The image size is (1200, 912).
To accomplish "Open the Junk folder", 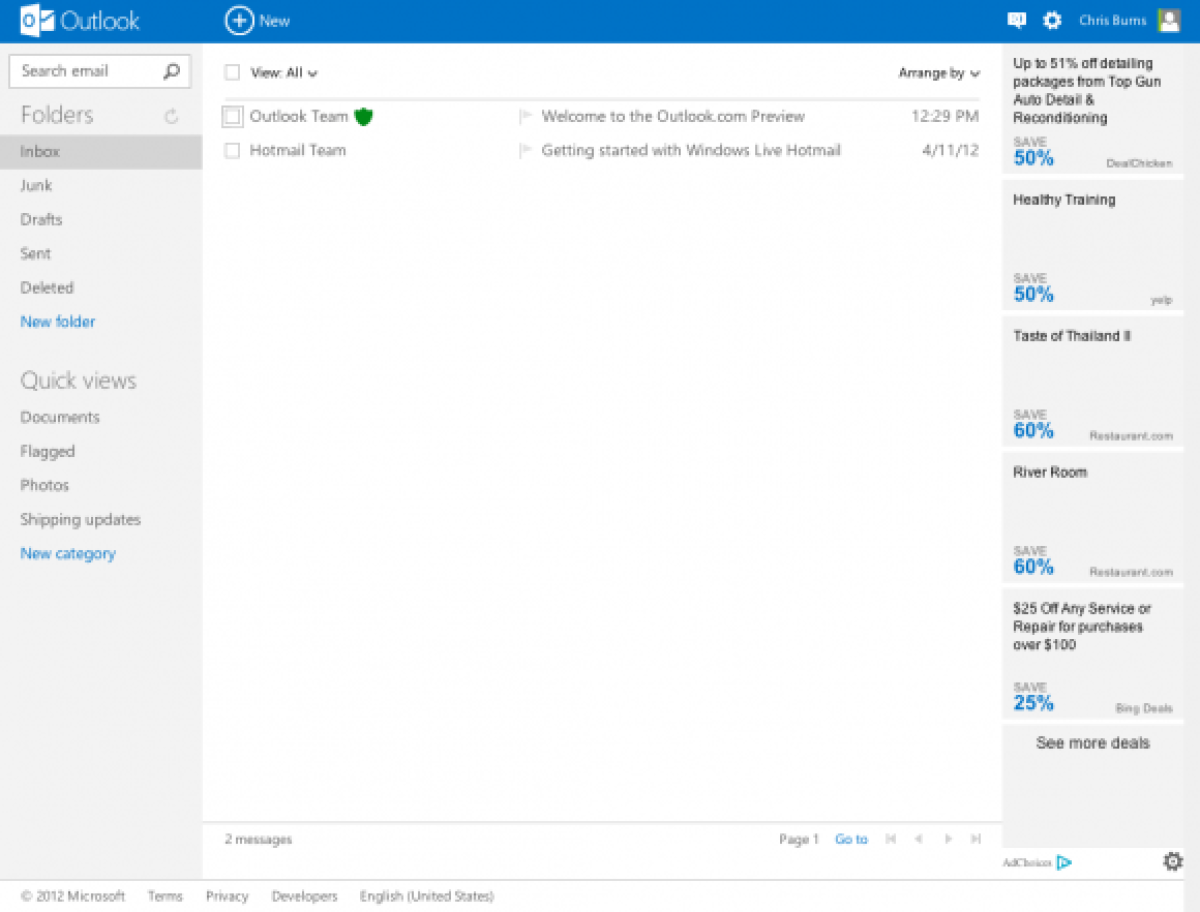I will coord(36,186).
